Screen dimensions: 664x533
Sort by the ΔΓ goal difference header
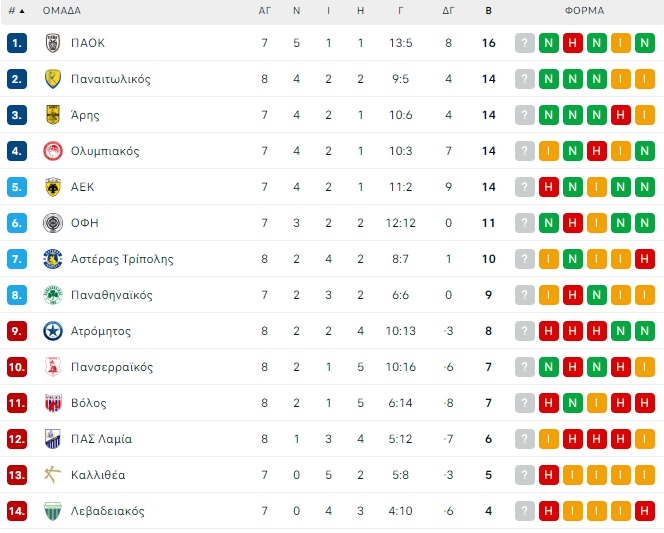(x=448, y=11)
